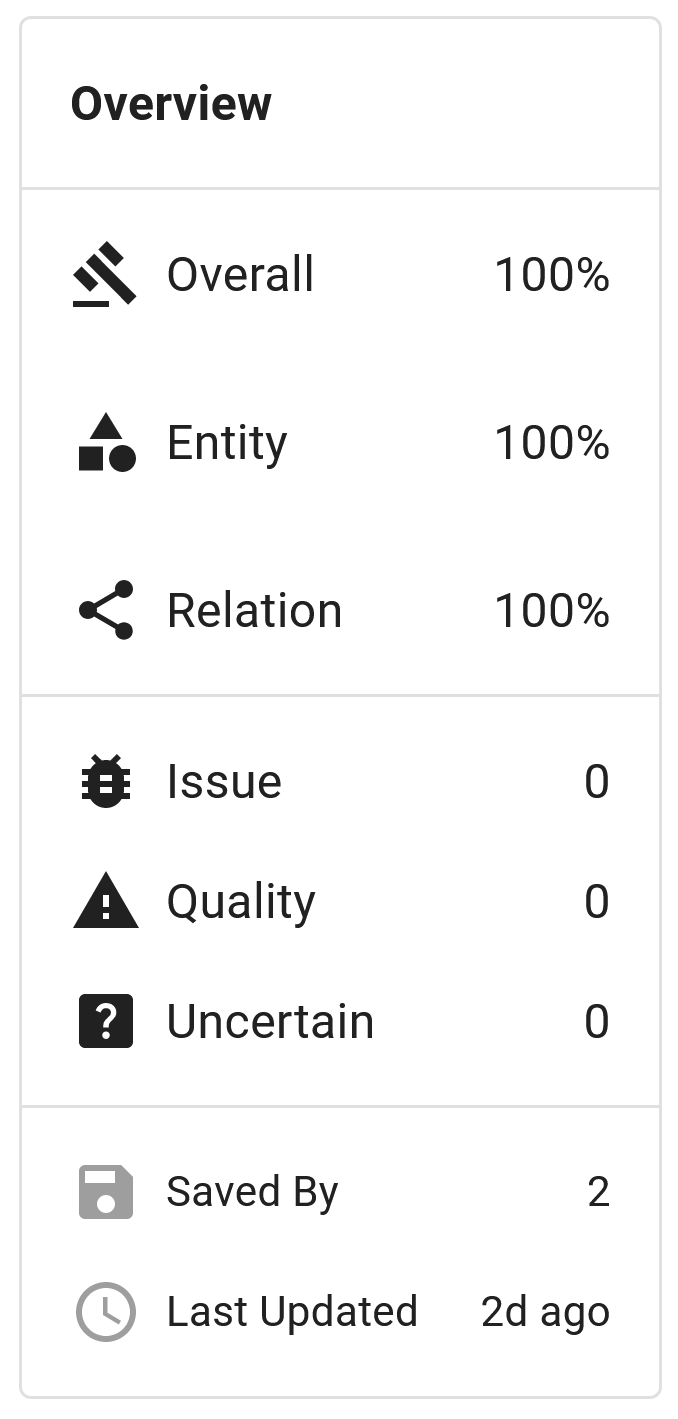Click the Saved By count of 2
The width and height of the screenshot is (678, 1419).
point(599,1190)
